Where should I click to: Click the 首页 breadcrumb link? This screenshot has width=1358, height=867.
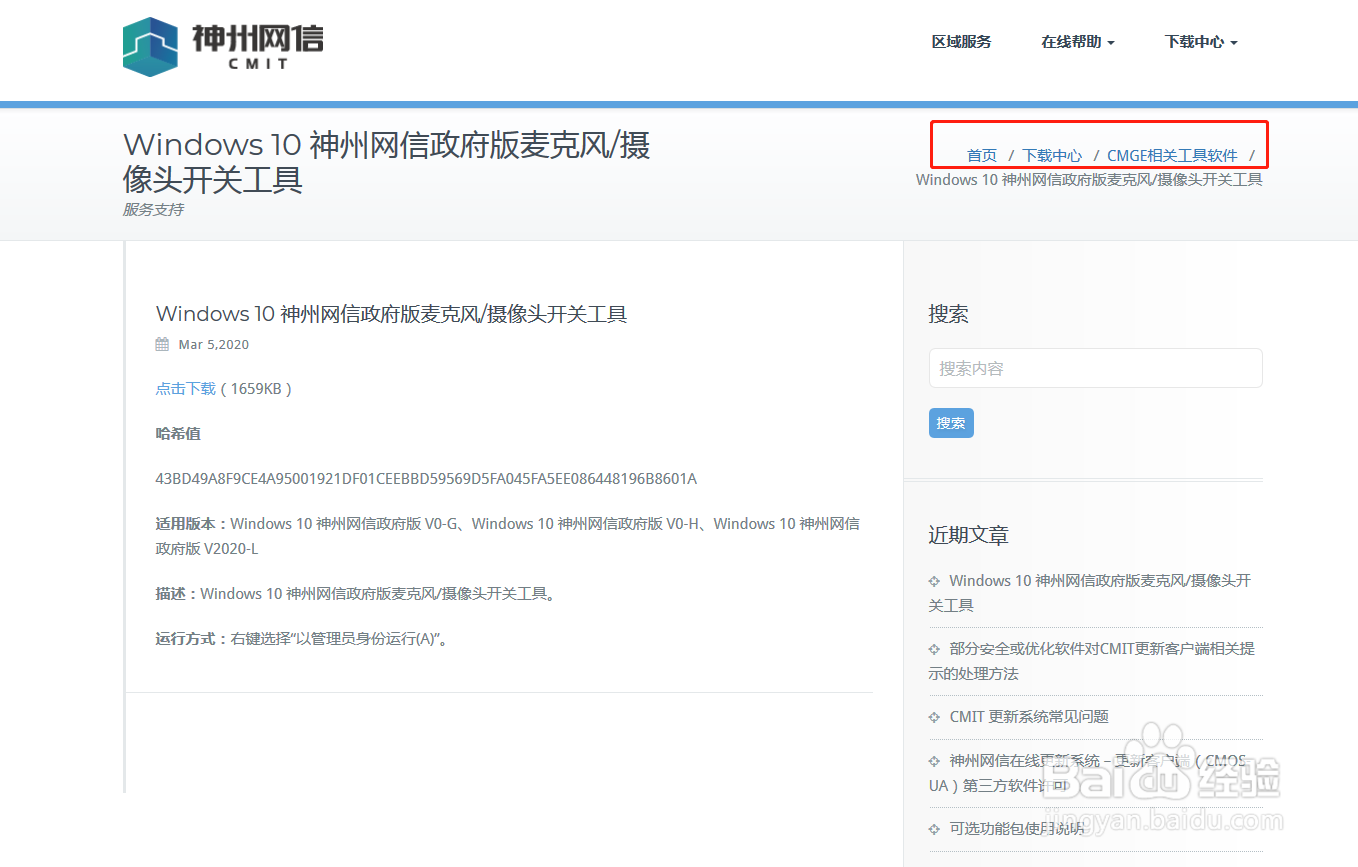(981, 155)
